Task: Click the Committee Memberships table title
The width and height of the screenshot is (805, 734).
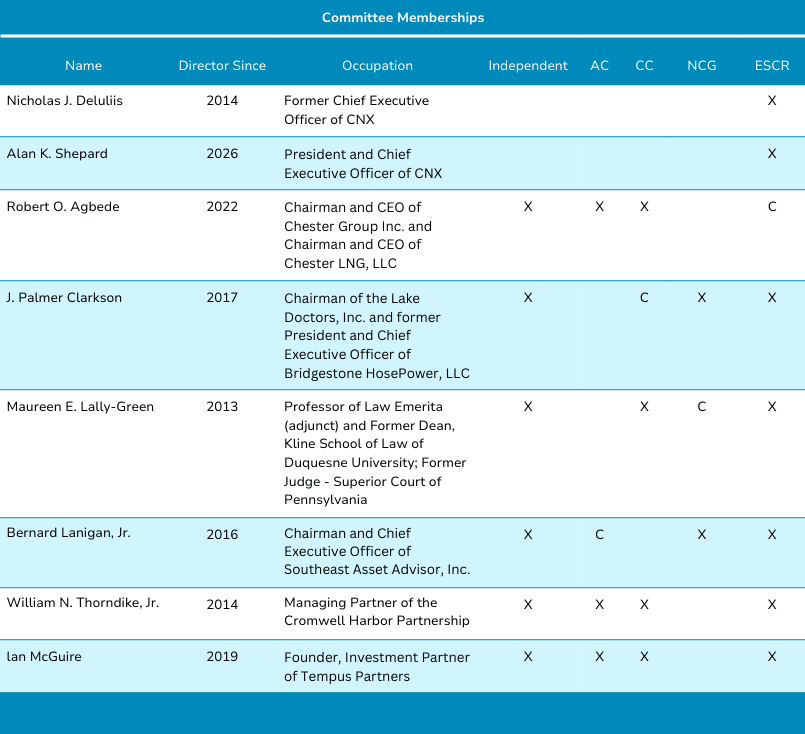Action: pos(402,18)
